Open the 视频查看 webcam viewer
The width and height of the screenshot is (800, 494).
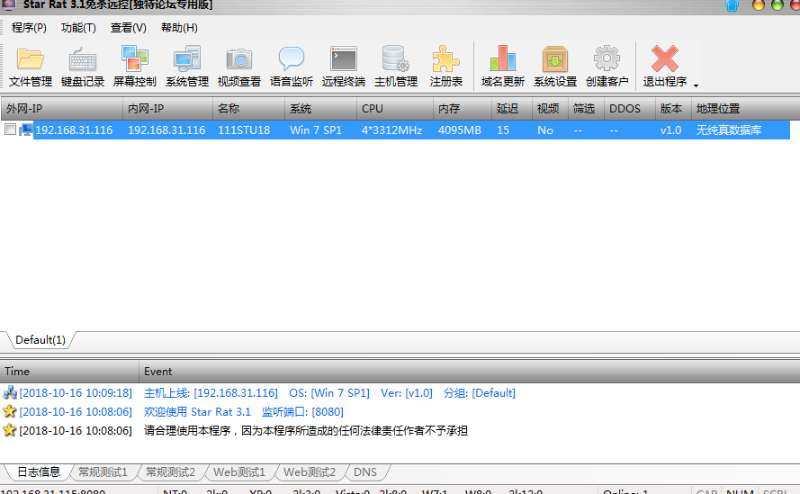point(239,67)
